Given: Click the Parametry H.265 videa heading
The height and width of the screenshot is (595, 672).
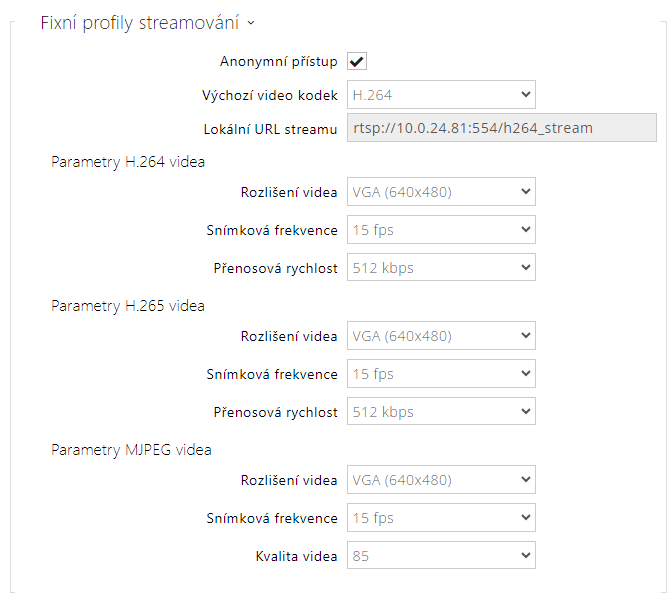Looking at the screenshot, I should tap(128, 305).
